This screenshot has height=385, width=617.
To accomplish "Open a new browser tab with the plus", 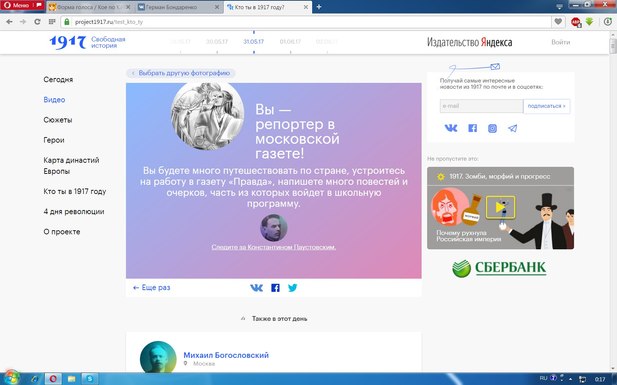I will (319, 7).
